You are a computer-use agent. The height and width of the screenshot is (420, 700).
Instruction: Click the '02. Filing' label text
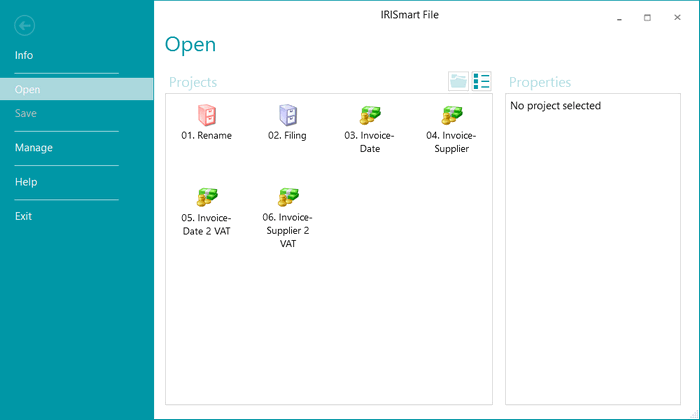287,135
